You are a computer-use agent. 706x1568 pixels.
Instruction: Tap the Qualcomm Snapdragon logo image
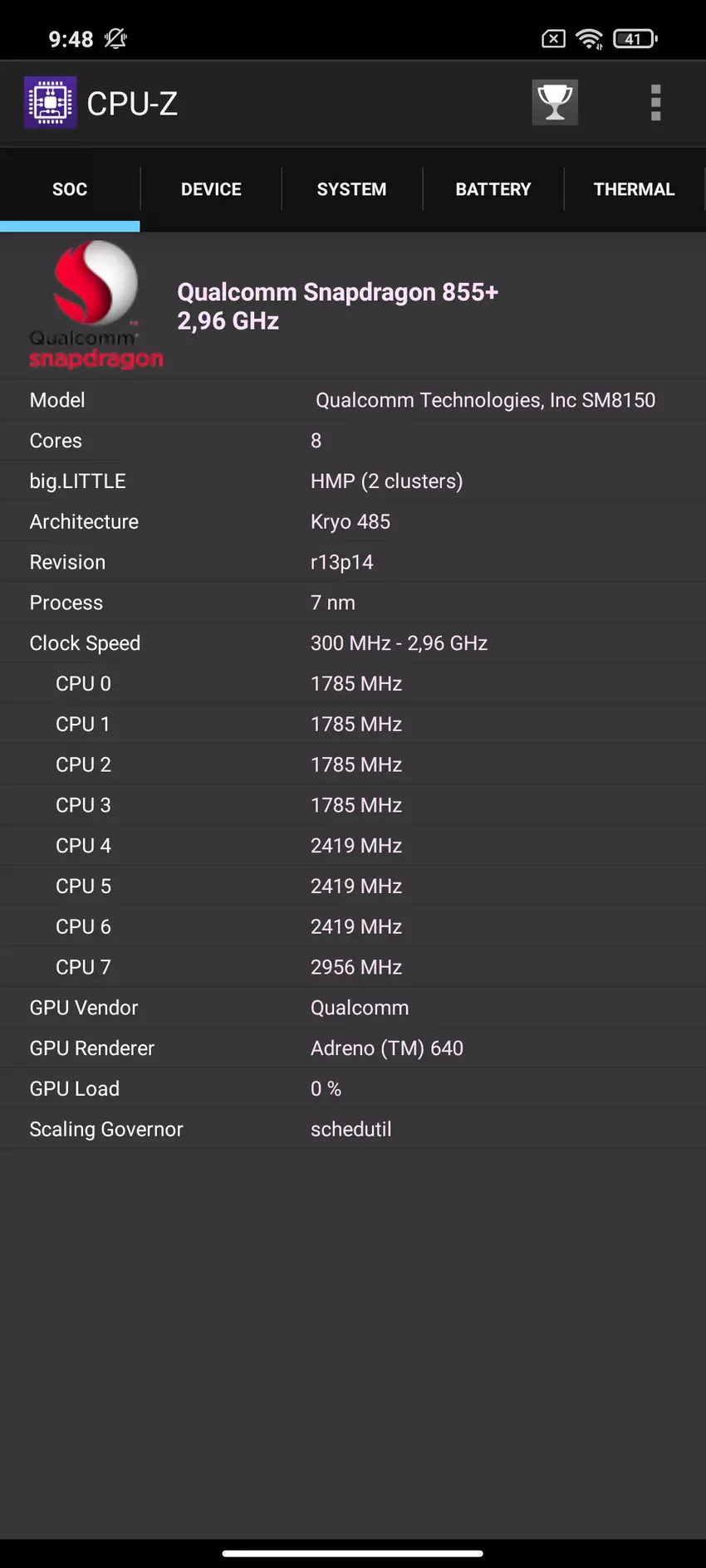(96, 305)
